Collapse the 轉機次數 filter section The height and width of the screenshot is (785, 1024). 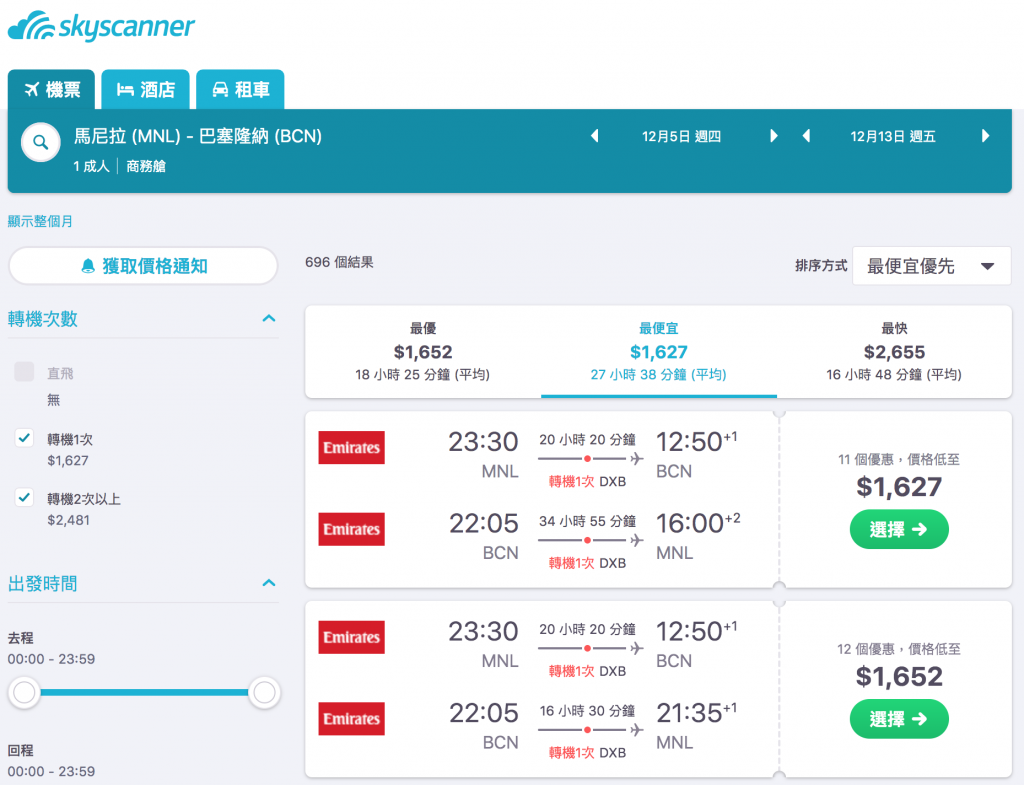point(268,319)
